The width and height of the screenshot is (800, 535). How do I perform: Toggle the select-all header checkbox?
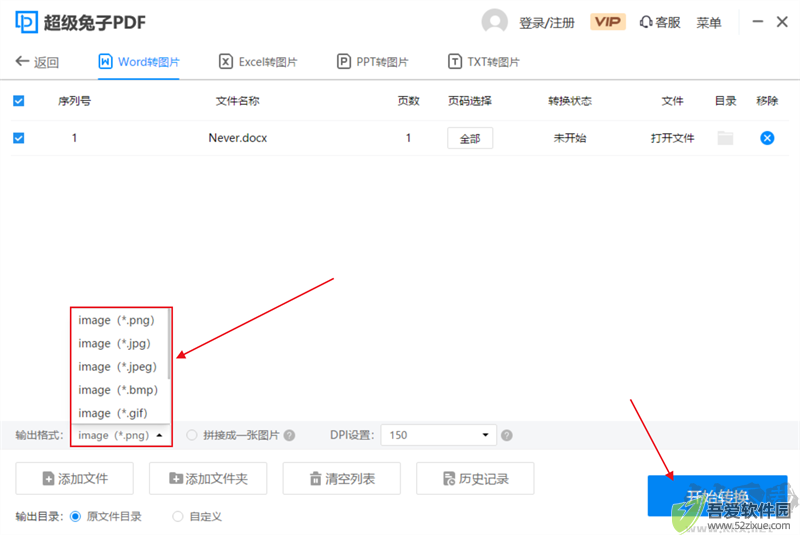(18, 101)
